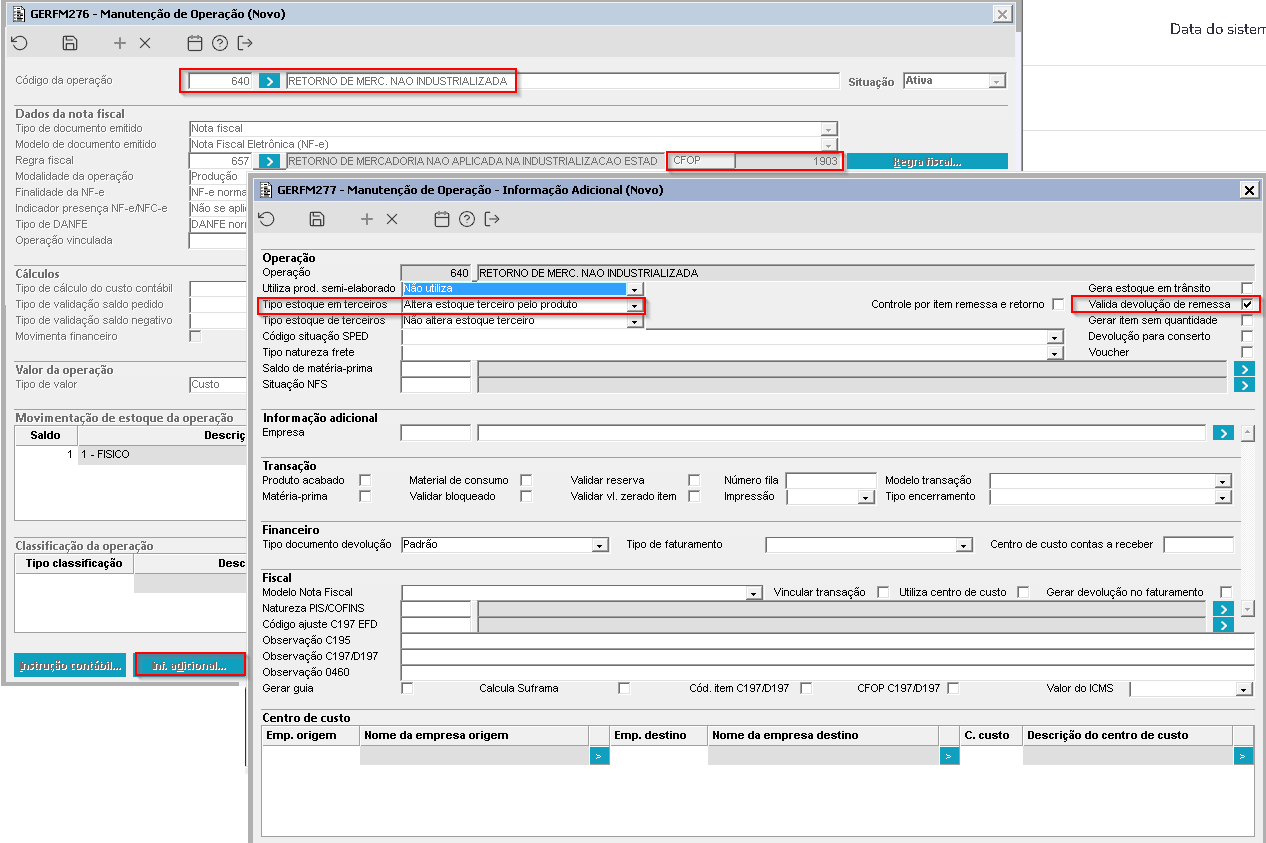Click Regra fiscal... button
Image resolution: width=1266 pixels, height=843 pixels.
click(x=927, y=161)
